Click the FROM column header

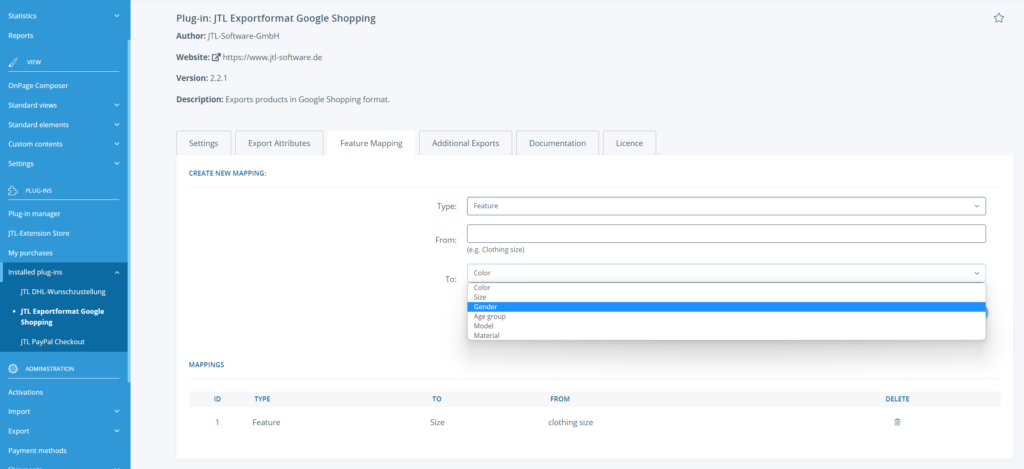click(x=560, y=399)
